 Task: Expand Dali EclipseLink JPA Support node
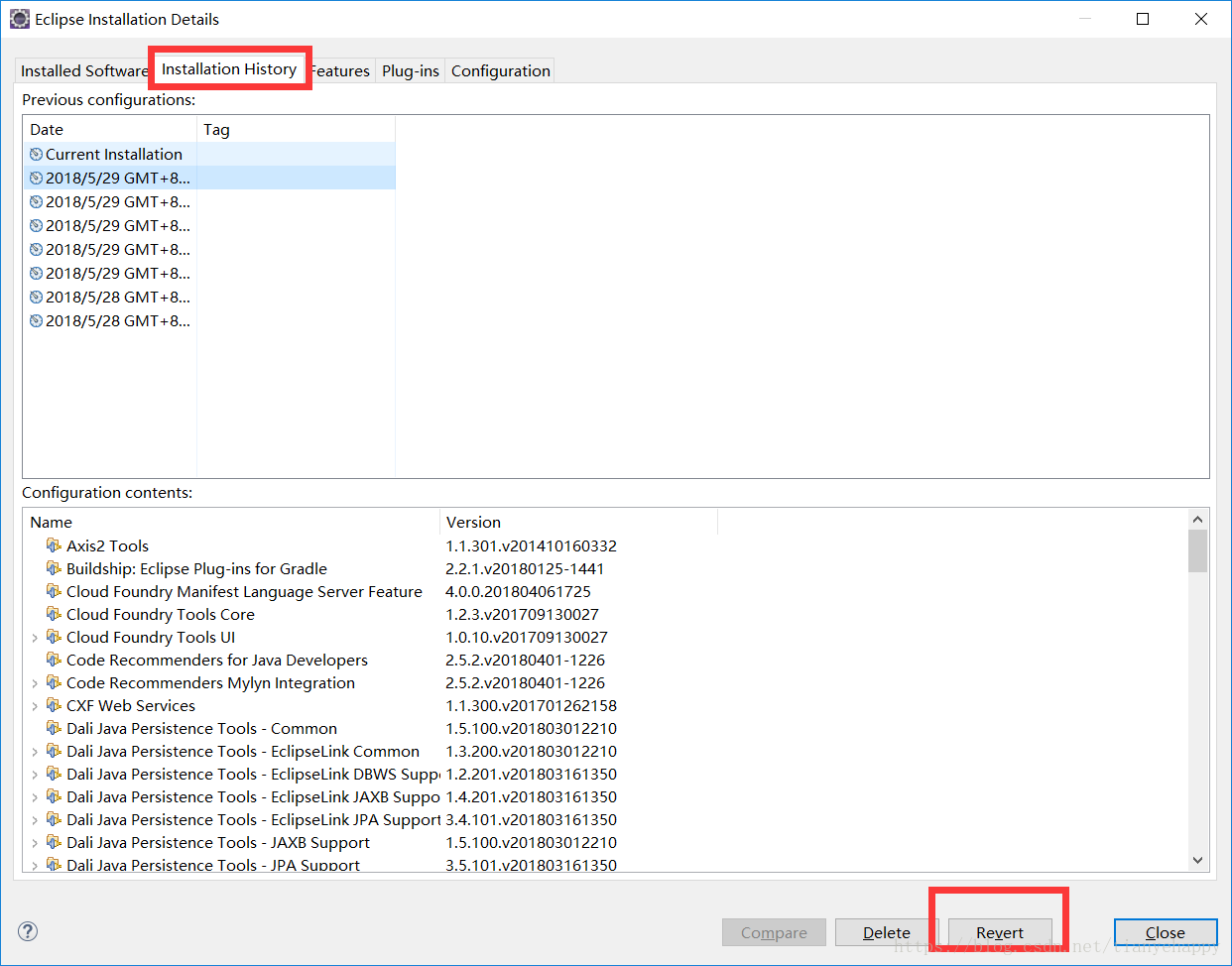pyautogui.click(x=35, y=820)
